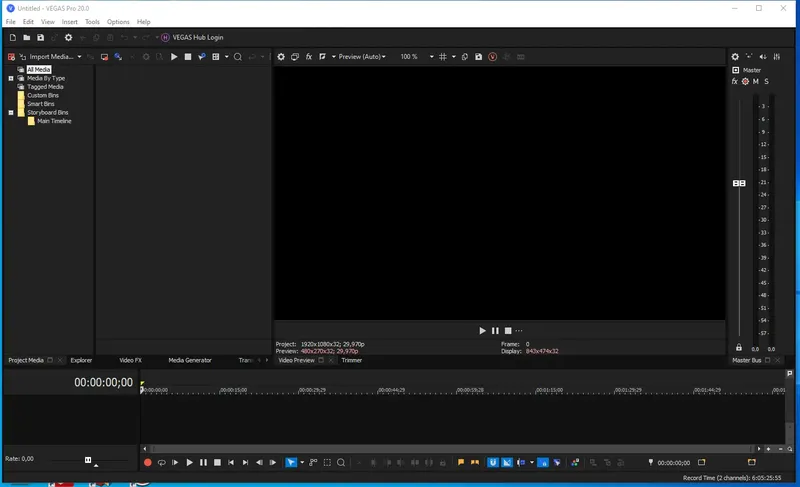This screenshot has width=800, height=487.
Task: Save snapshot to file in preview toolbar
Action: pos(479,57)
